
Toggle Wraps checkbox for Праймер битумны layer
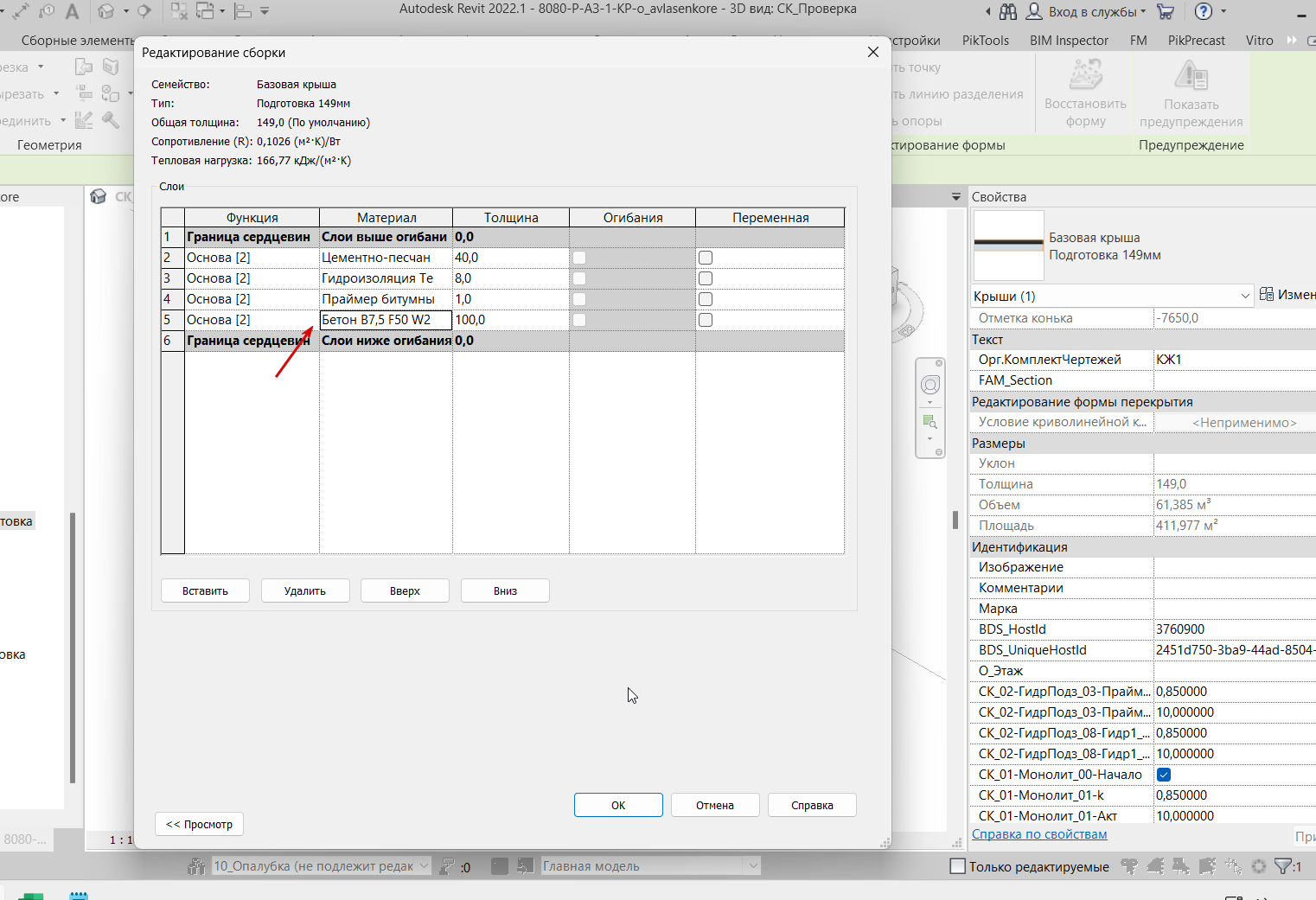pyautogui.click(x=579, y=299)
